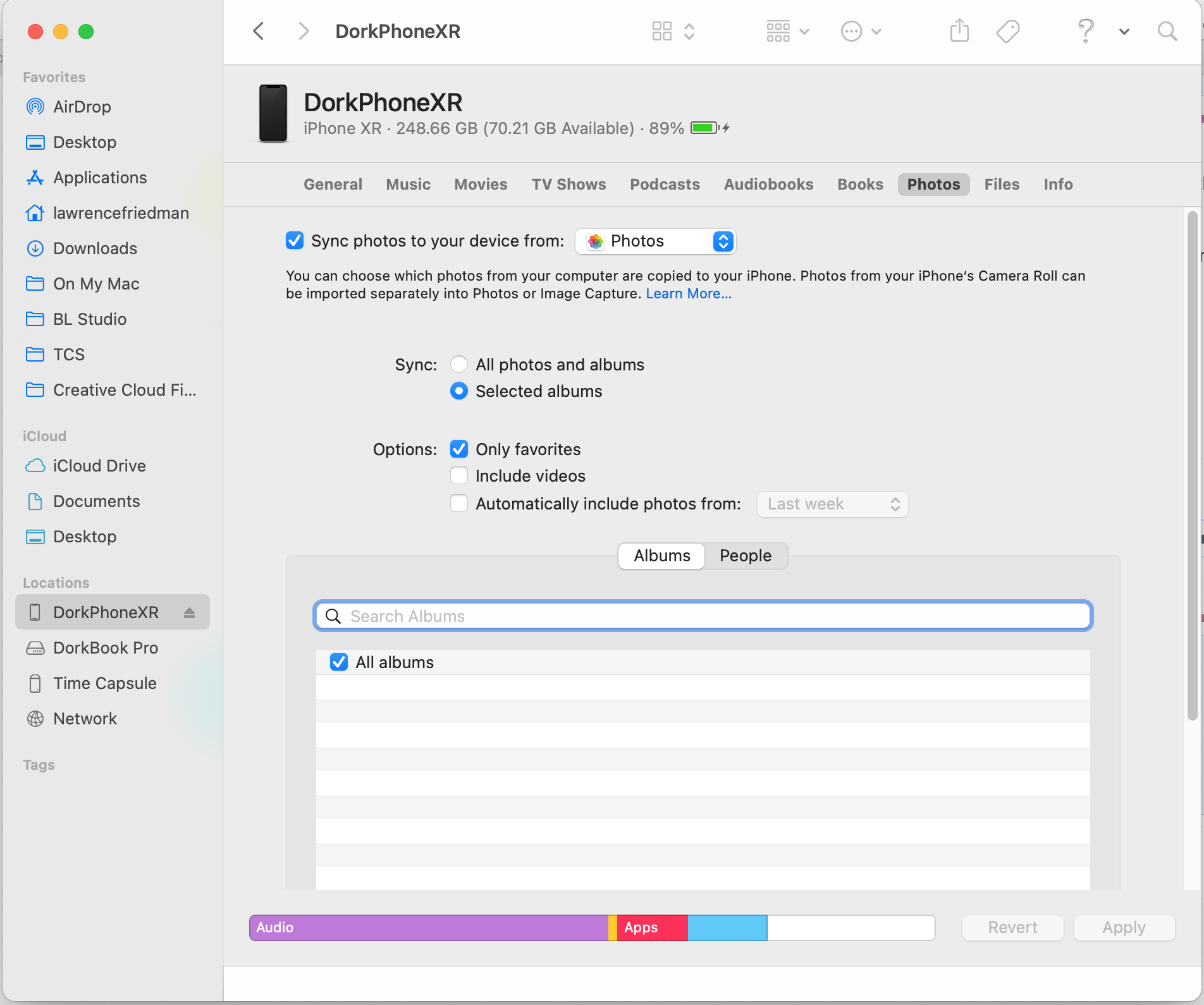Click the Help question mark icon
1204x1005 pixels.
point(1086,31)
